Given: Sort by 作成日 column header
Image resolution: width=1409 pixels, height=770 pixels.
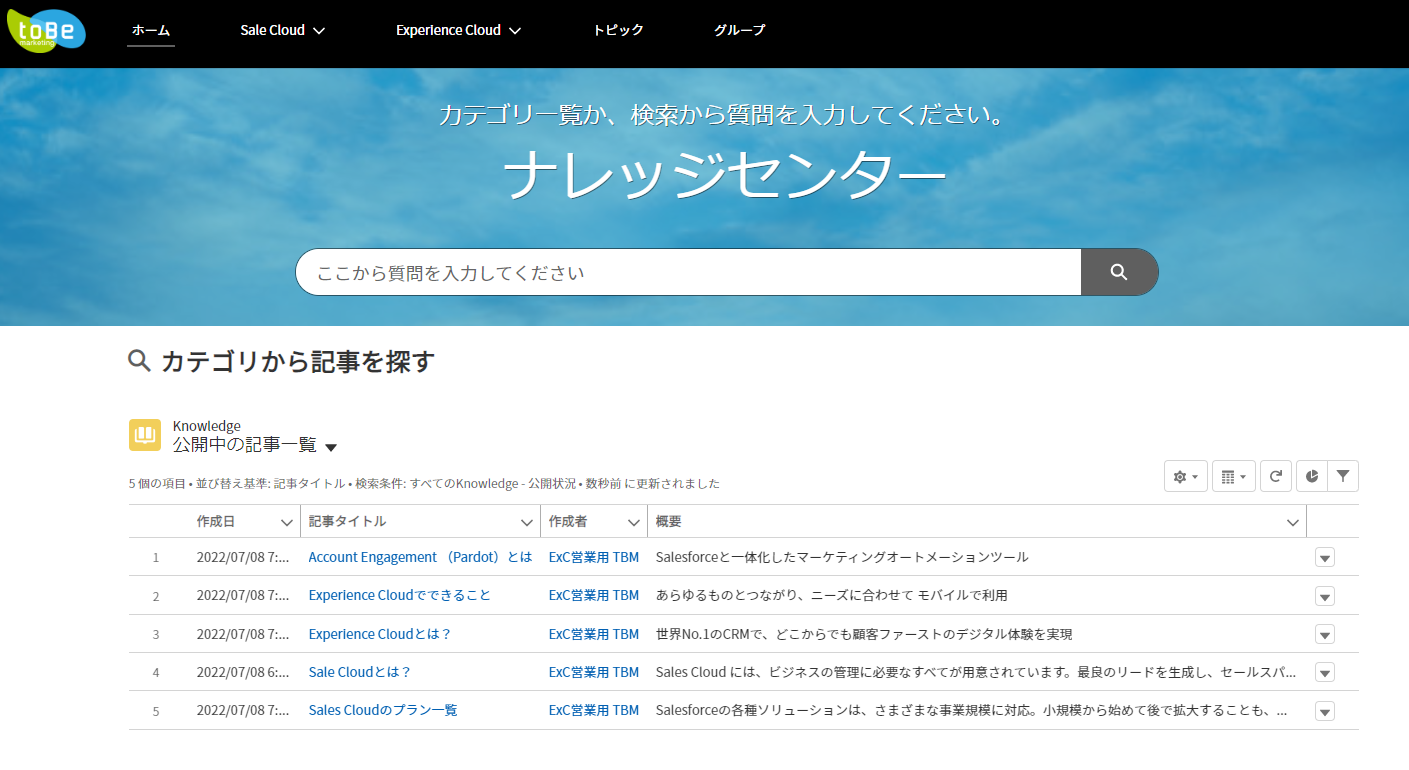Looking at the screenshot, I should click(216, 522).
